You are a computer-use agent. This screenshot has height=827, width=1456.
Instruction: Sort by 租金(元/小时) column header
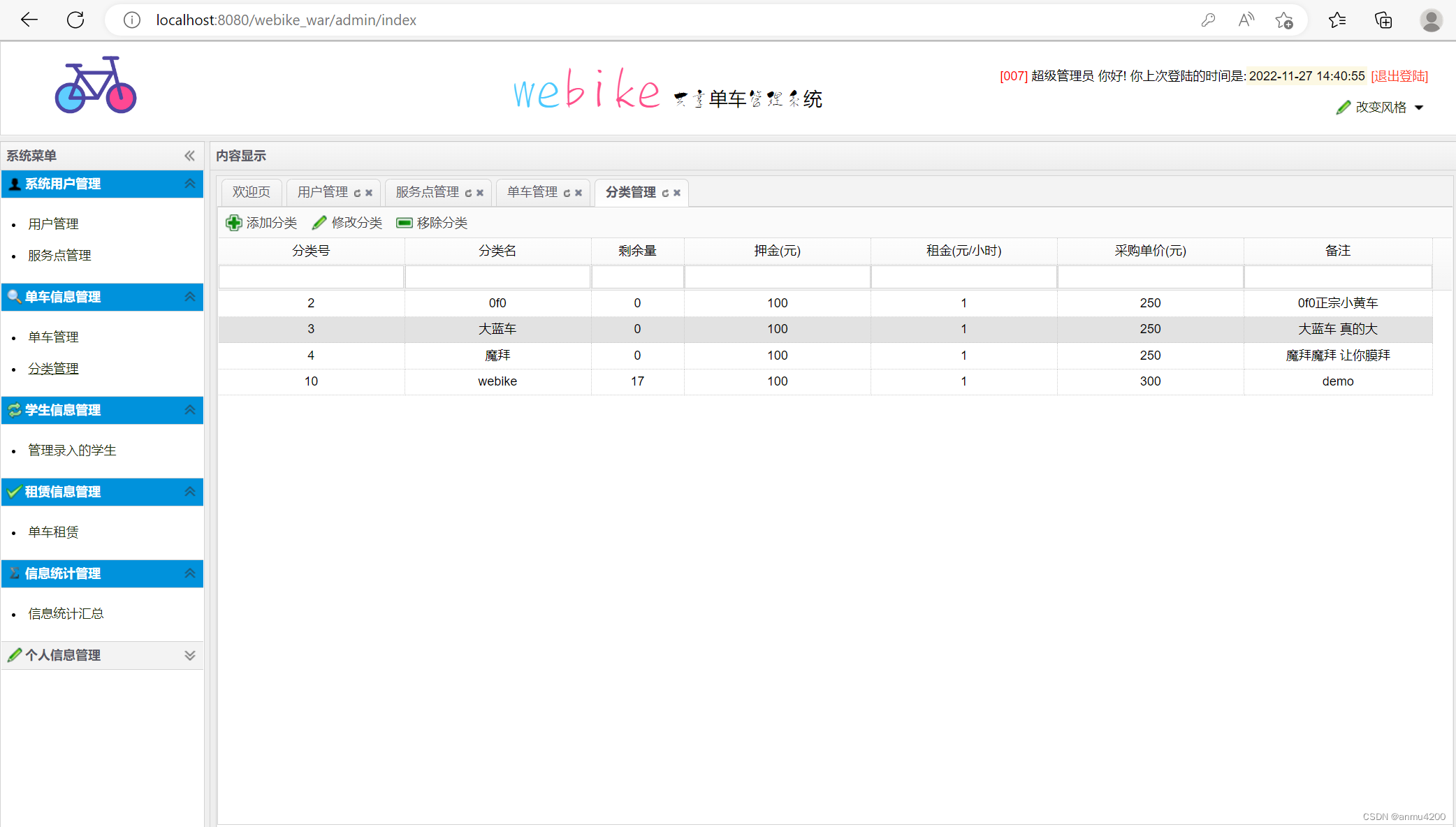(x=963, y=251)
